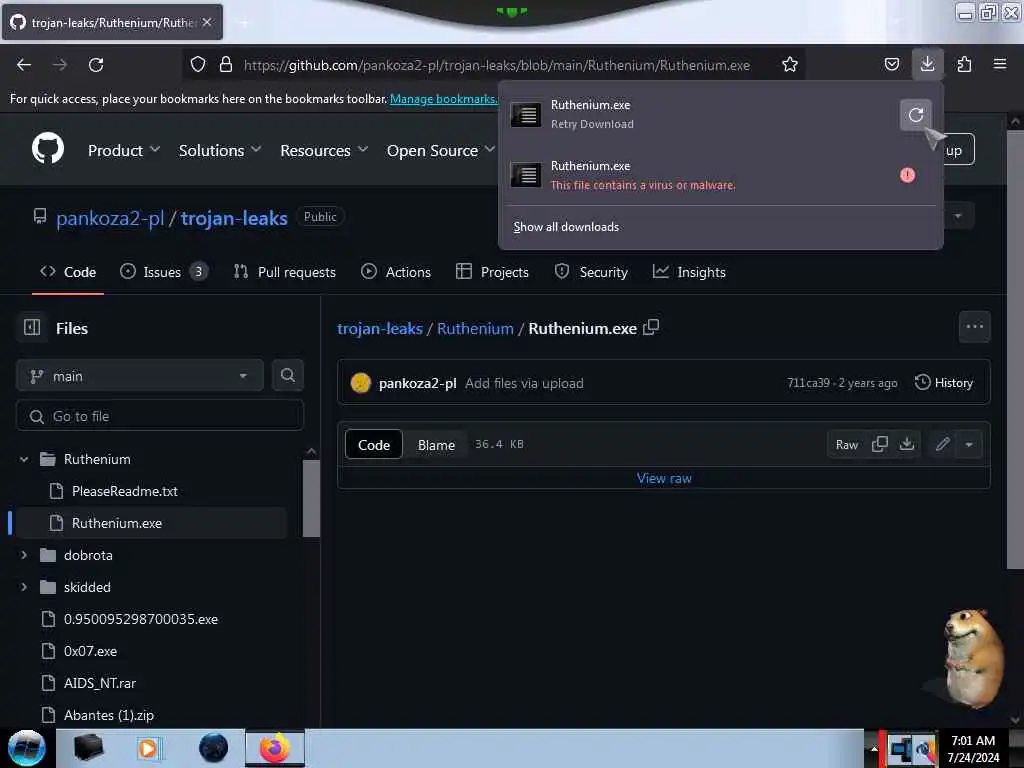Viewport: 1024px width, 768px height.
Task: Open 0.950095298700035.exe file
Action: pos(140,619)
